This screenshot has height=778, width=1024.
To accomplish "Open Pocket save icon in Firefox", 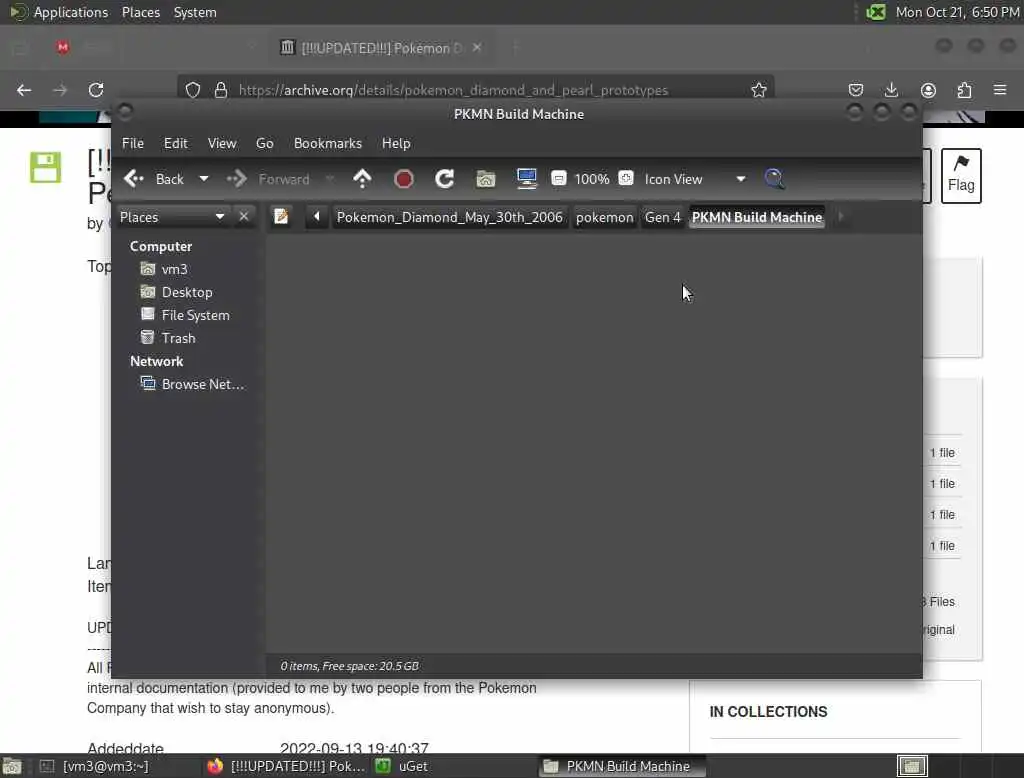I will coord(856,90).
